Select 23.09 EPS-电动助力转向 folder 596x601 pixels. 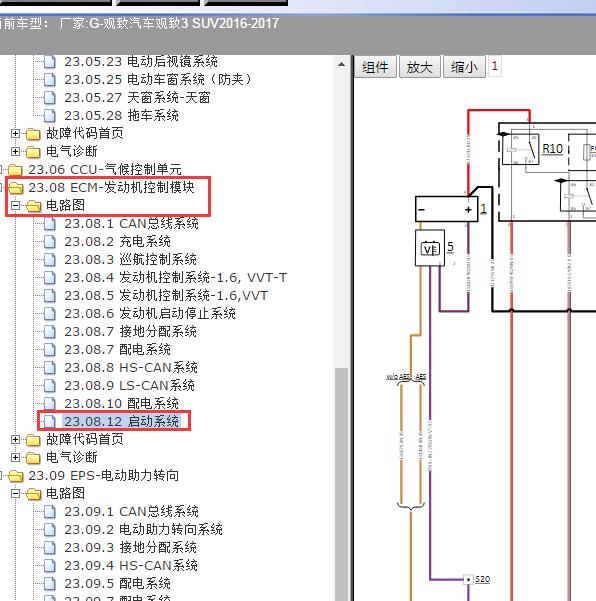[103, 475]
